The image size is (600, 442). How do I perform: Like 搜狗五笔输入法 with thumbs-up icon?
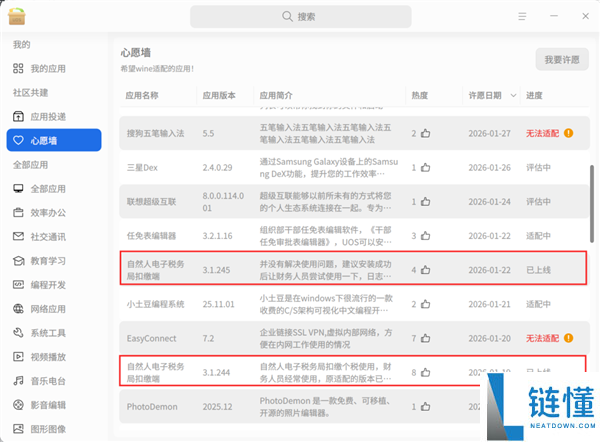[426, 133]
